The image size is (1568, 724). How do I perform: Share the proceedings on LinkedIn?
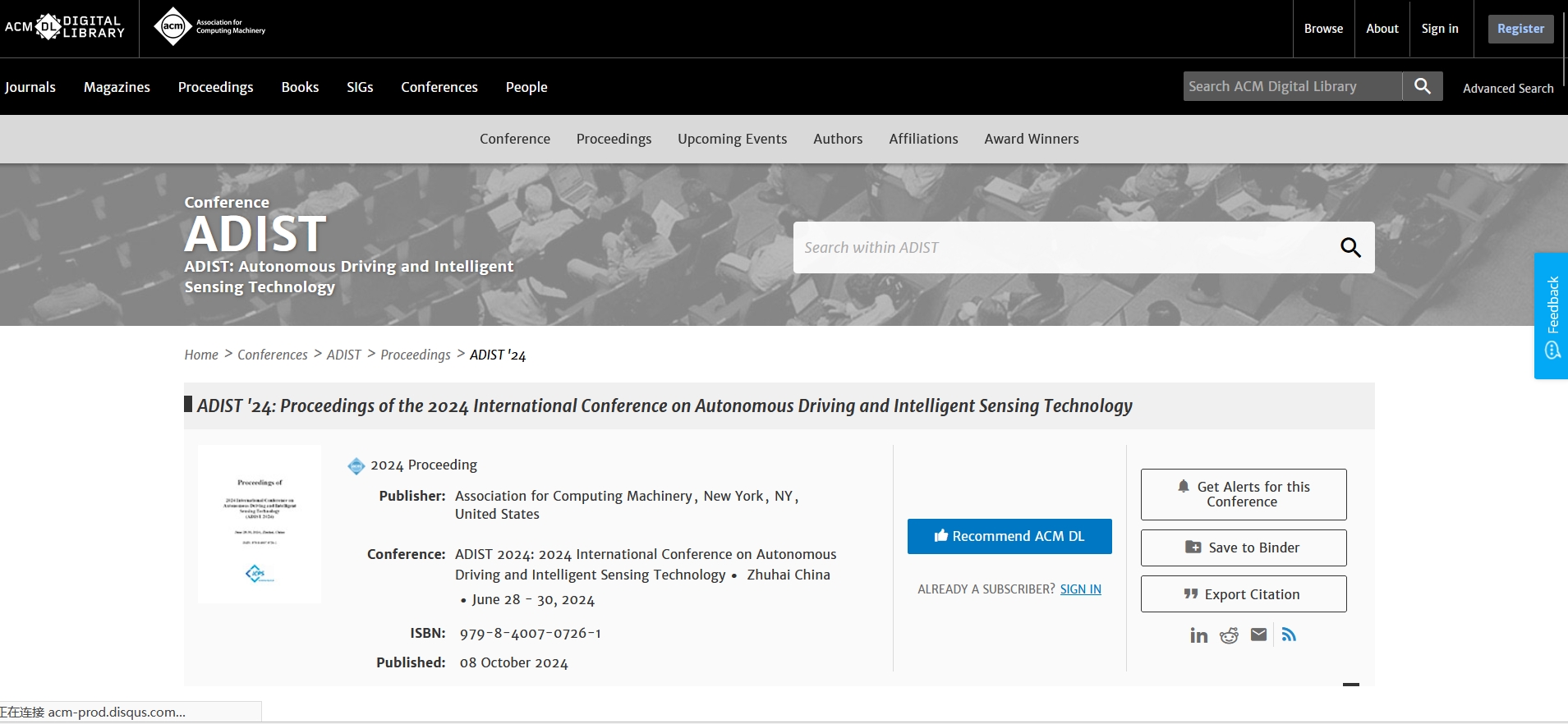tap(1198, 635)
